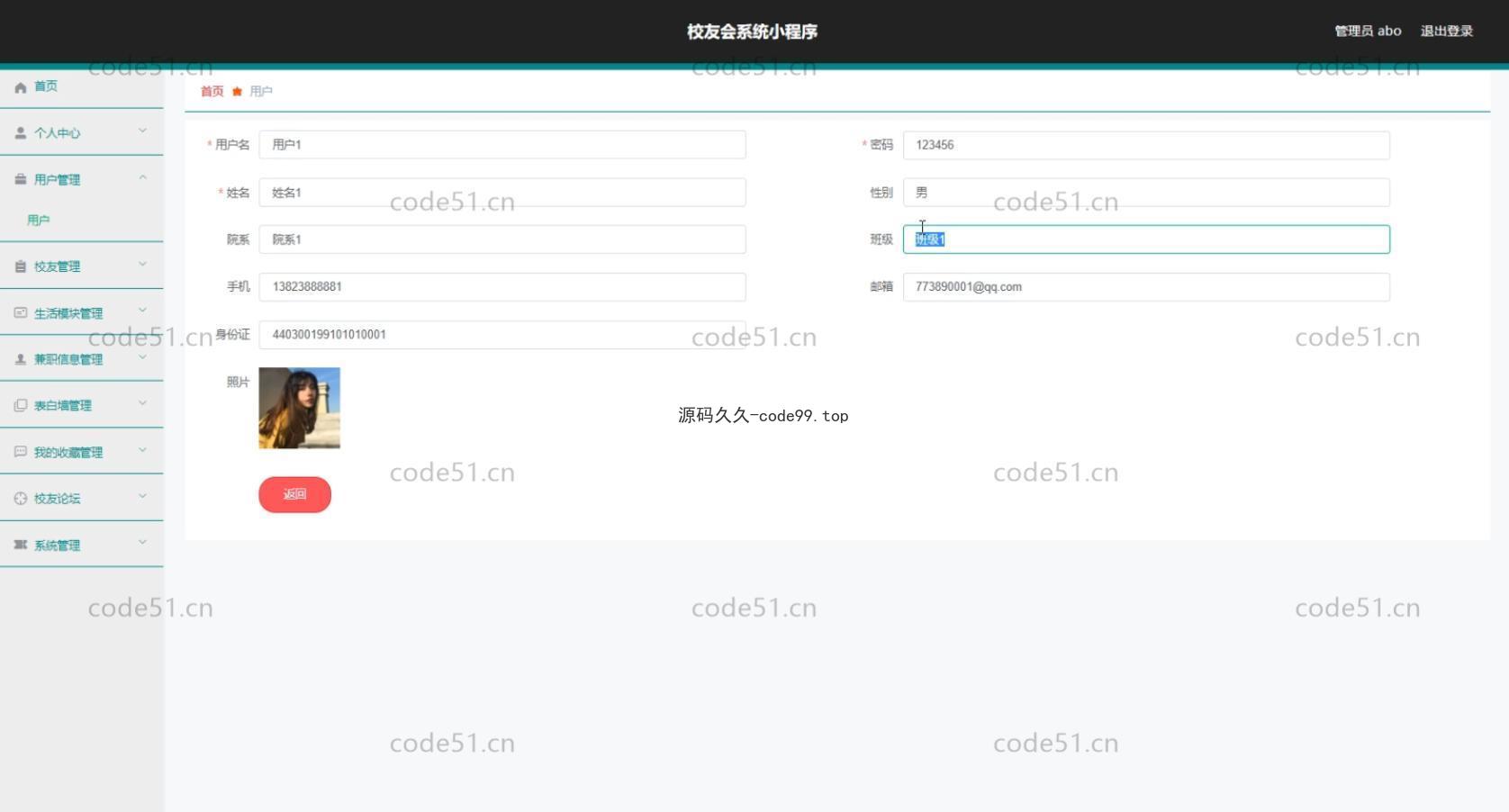Expand the 生活模块管理 chevron

coord(142,311)
